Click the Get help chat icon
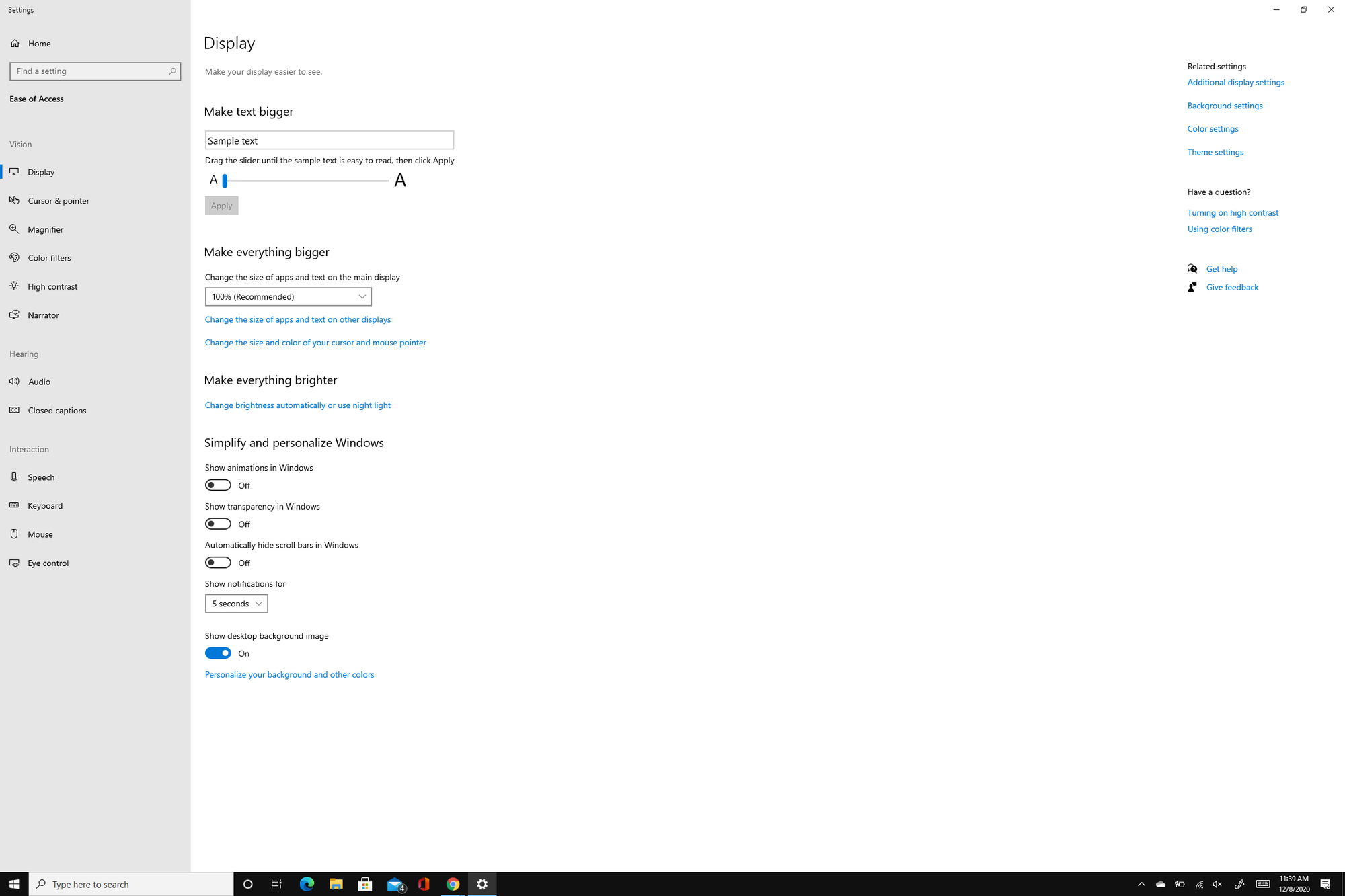The width and height of the screenshot is (1345, 896). 1192,268
